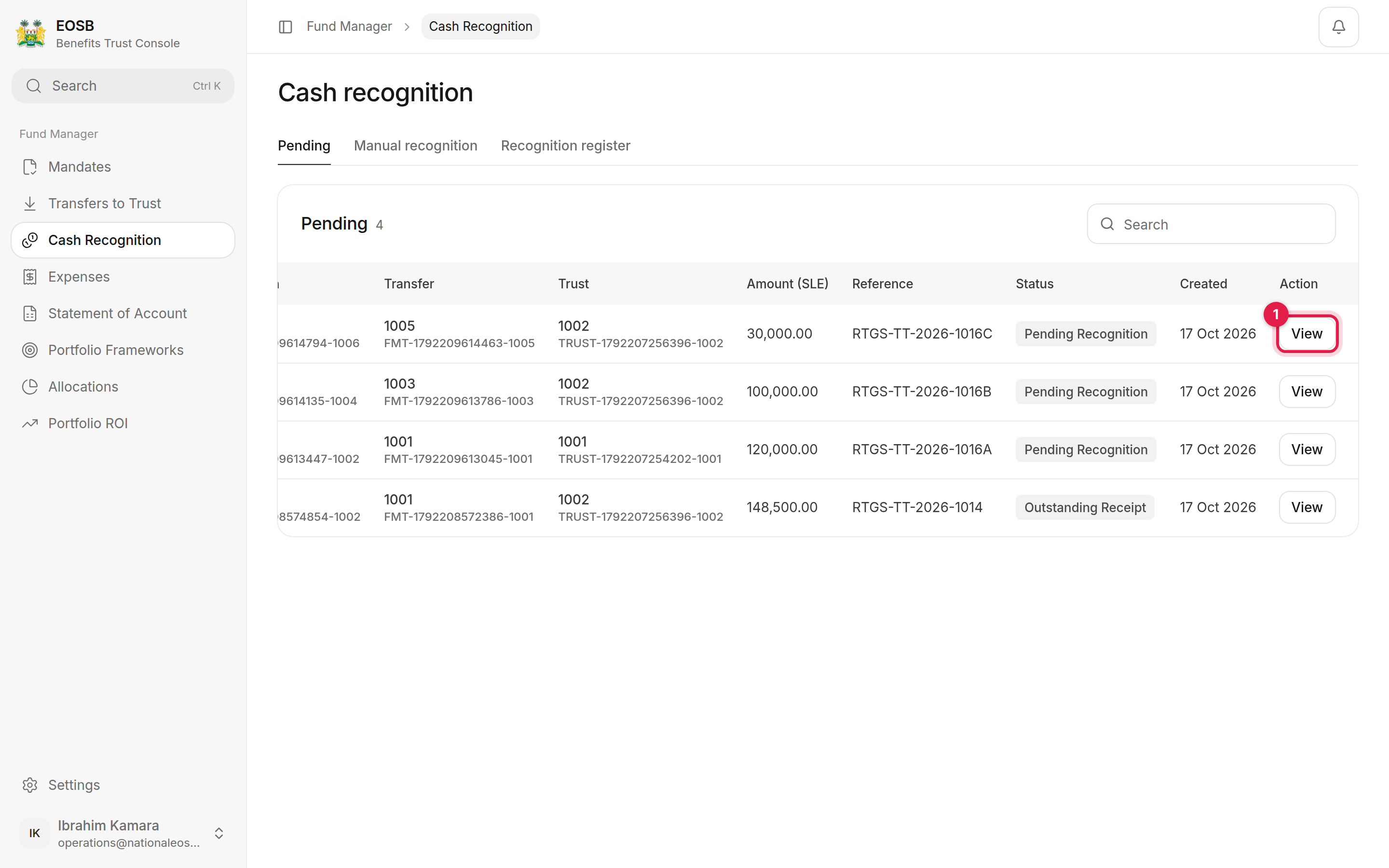Viewport: 1389px width, 868px height.
Task: Open the Expenses page
Action: point(123,277)
